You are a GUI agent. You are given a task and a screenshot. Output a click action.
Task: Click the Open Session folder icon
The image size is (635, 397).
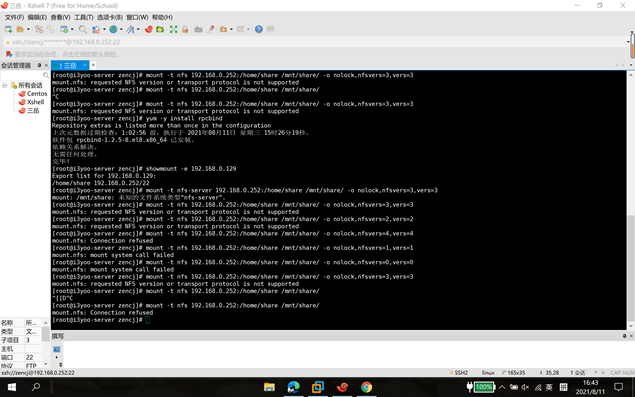tap(20, 29)
